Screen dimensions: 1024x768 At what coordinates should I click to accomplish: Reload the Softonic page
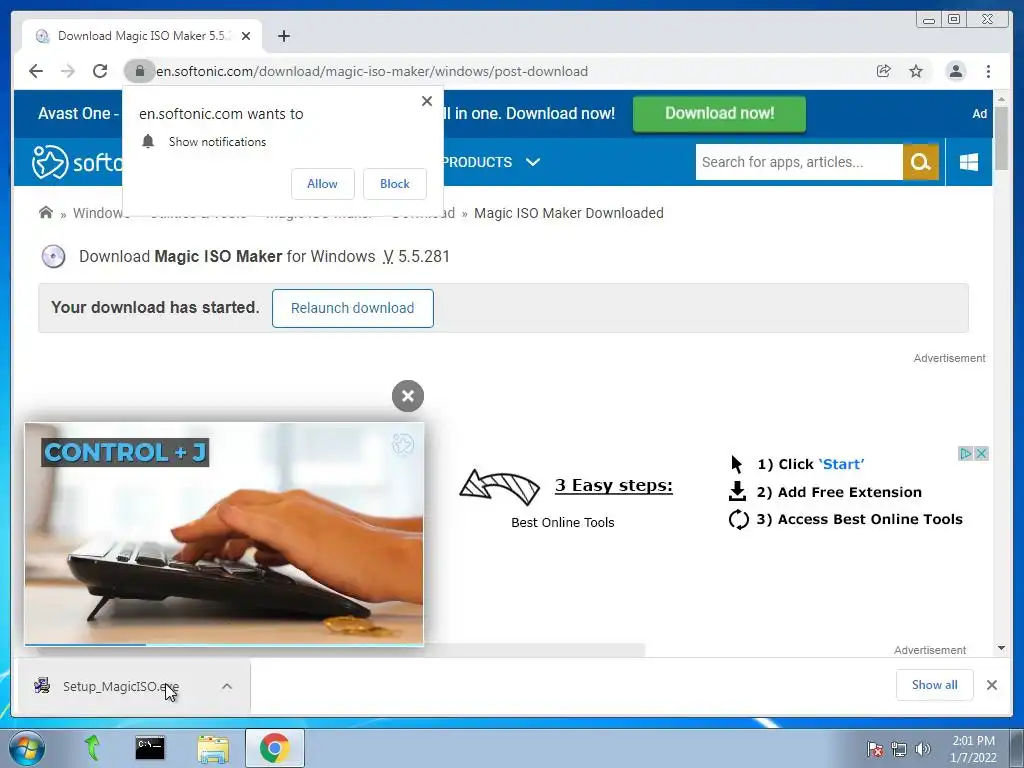coord(100,71)
